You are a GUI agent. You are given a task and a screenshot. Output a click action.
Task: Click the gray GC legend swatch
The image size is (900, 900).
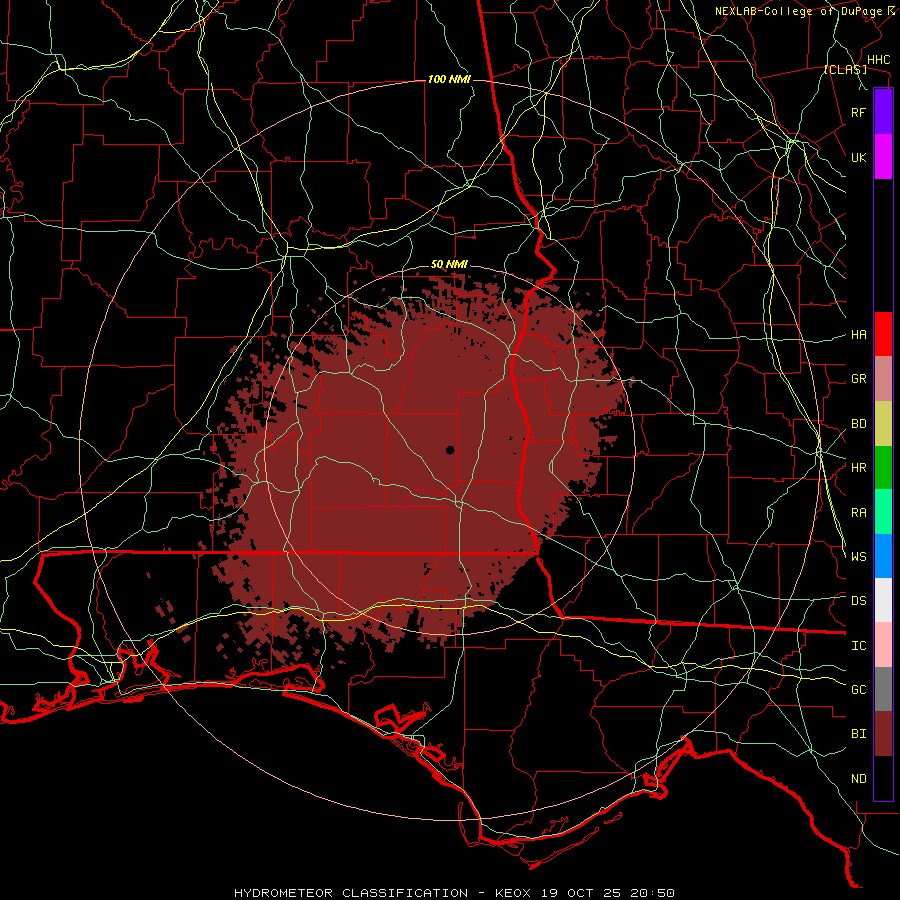click(x=883, y=689)
